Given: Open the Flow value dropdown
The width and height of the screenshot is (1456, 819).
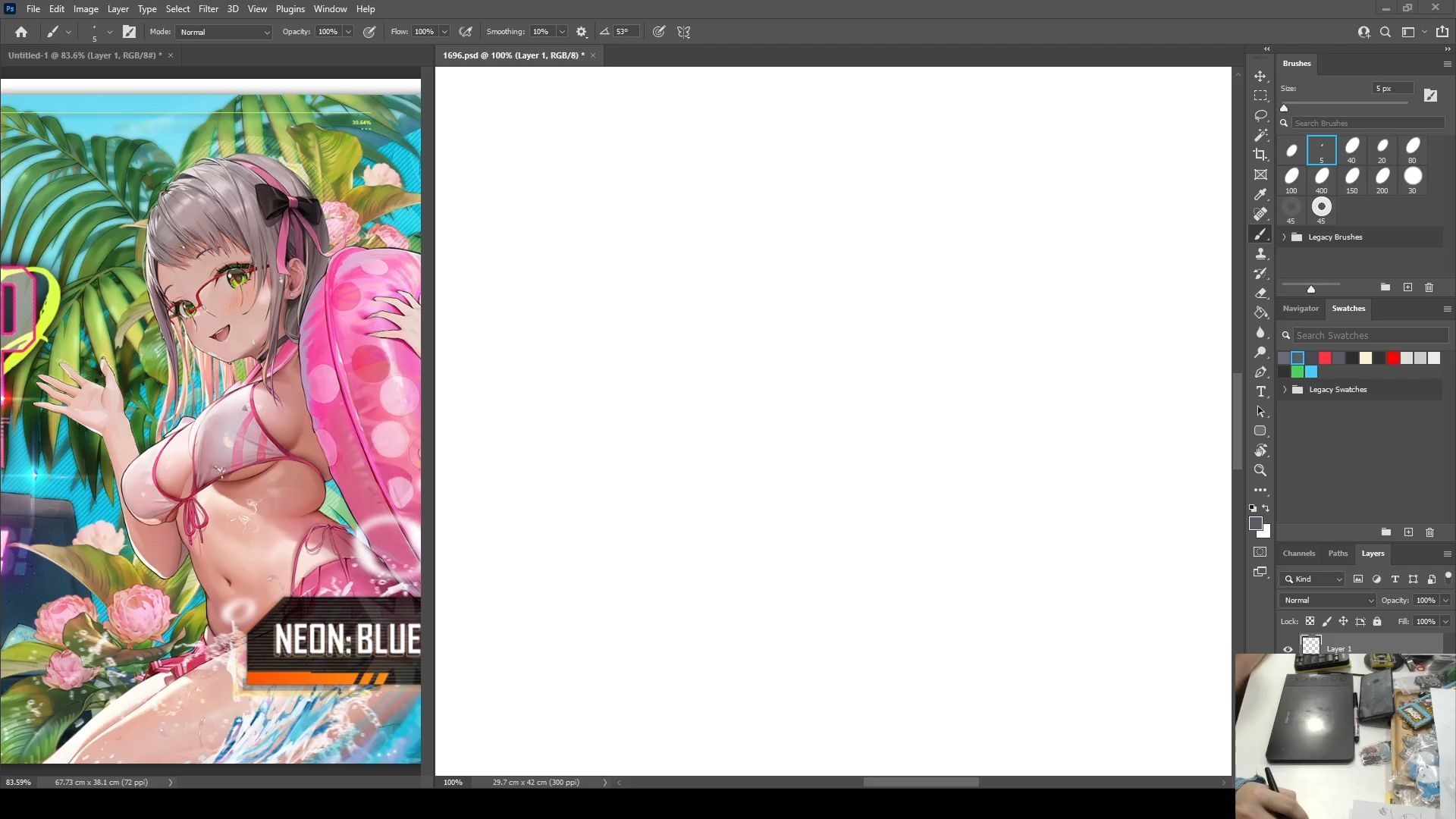Looking at the screenshot, I should click(444, 32).
